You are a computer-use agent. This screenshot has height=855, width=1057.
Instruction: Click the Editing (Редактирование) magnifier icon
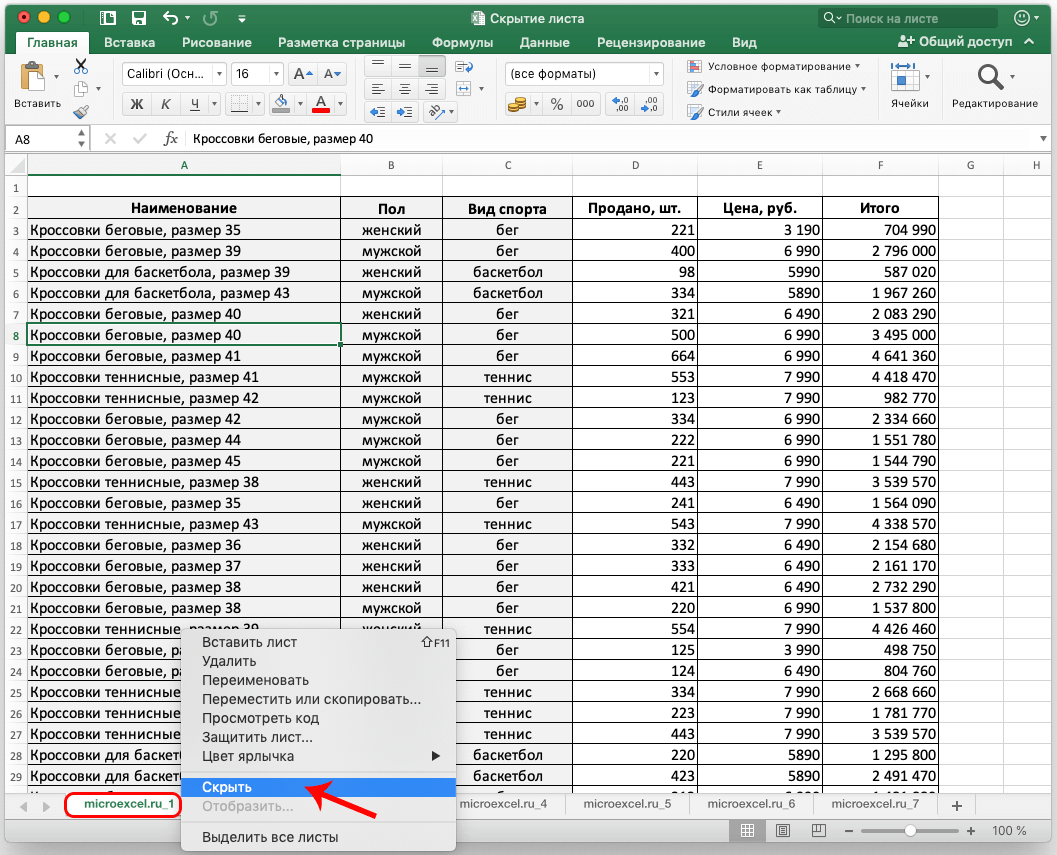990,78
